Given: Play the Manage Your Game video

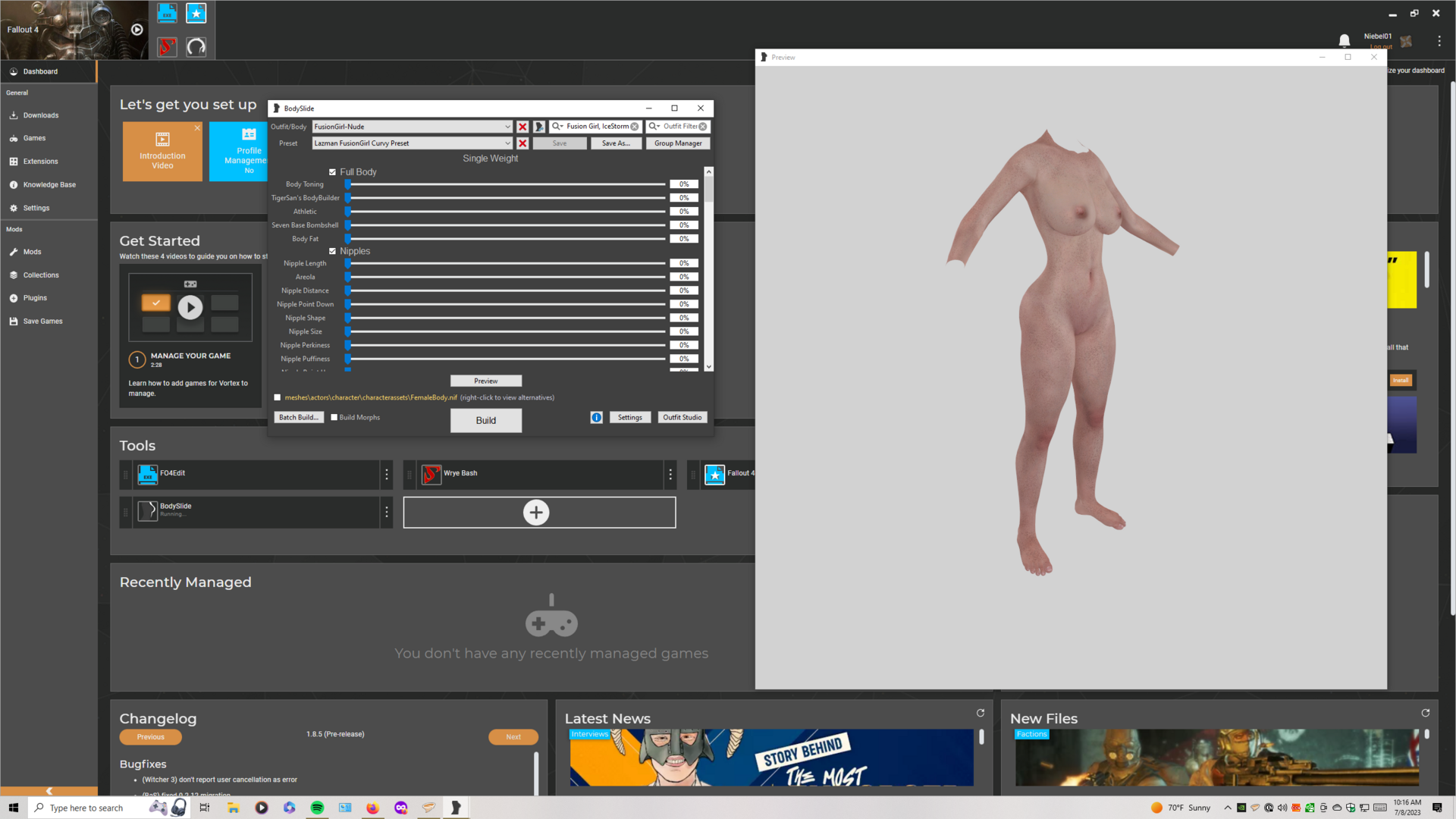Looking at the screenshot, I should (x=190, y=307).
